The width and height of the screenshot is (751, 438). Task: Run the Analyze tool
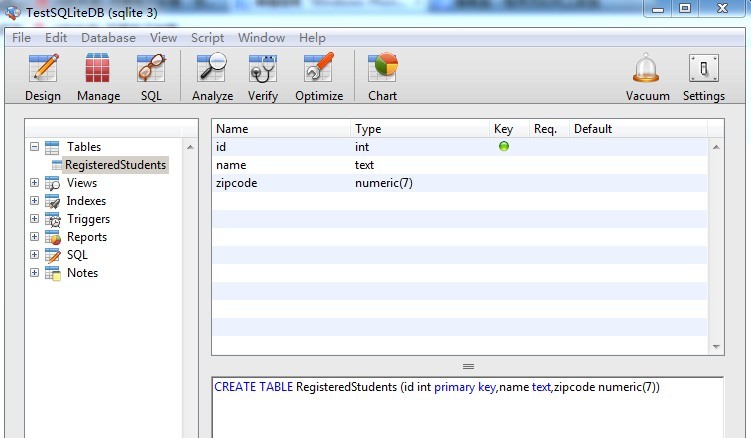click(x=212, y=77)
